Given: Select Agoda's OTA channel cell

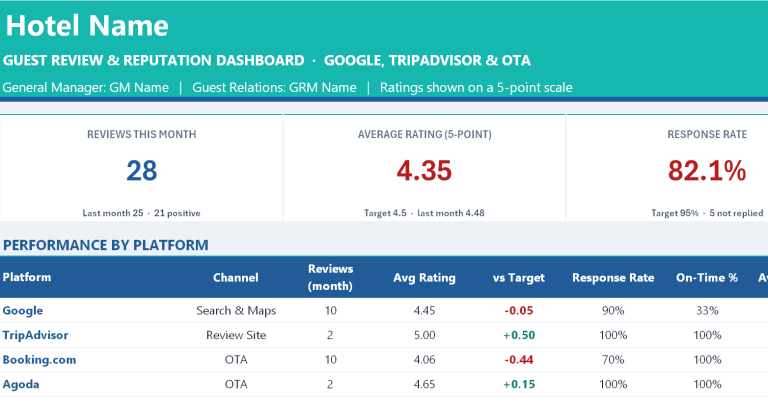Looking at the screenshot, I should point(236,384).
